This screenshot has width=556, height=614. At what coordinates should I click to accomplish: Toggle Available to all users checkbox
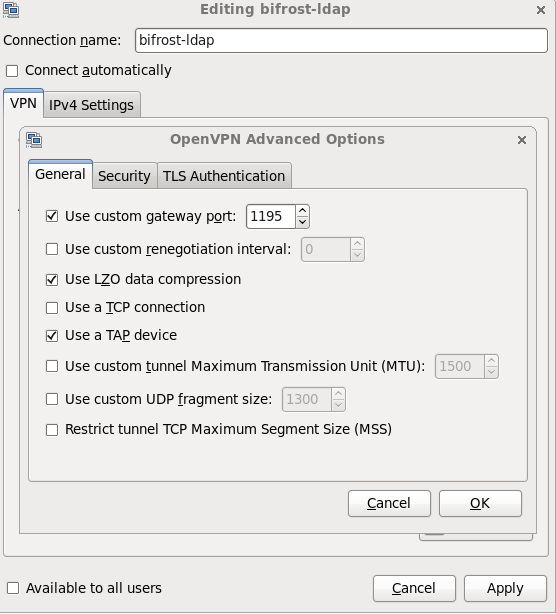(x=13, y=588)
